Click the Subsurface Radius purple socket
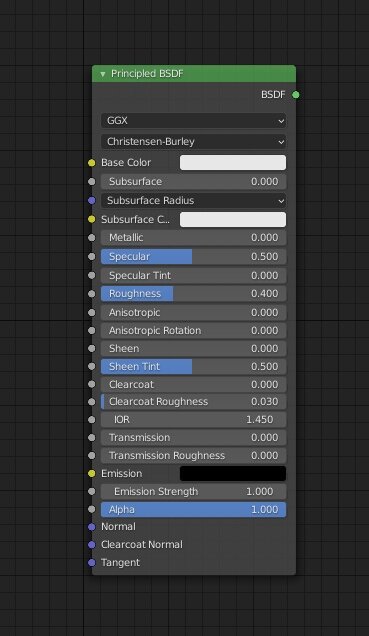Image resolution: width=369 pixels, height=636 pixels. (92, 200)
